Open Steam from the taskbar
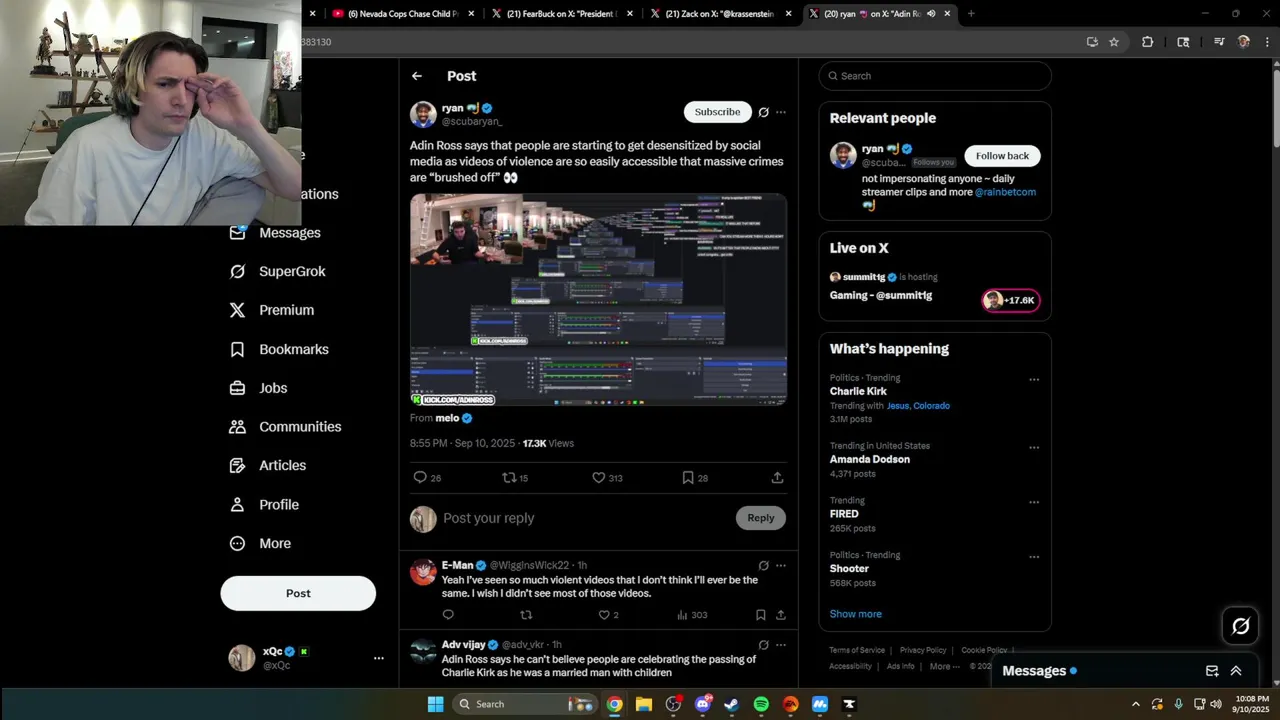This screenshot has height=720, width=1280. click(x=732, y=704)
